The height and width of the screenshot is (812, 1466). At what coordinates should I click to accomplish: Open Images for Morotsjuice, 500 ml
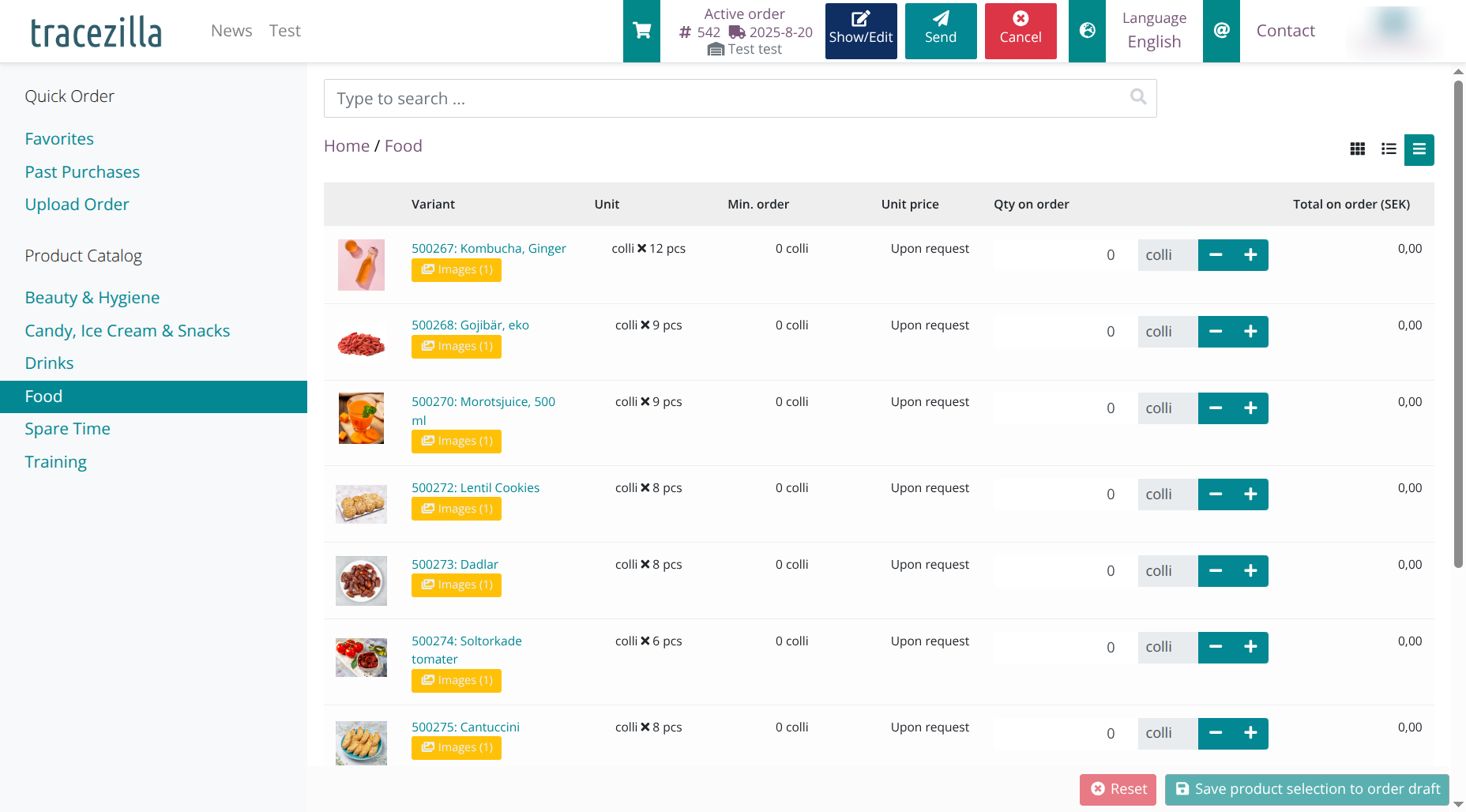tap(456, 441)
